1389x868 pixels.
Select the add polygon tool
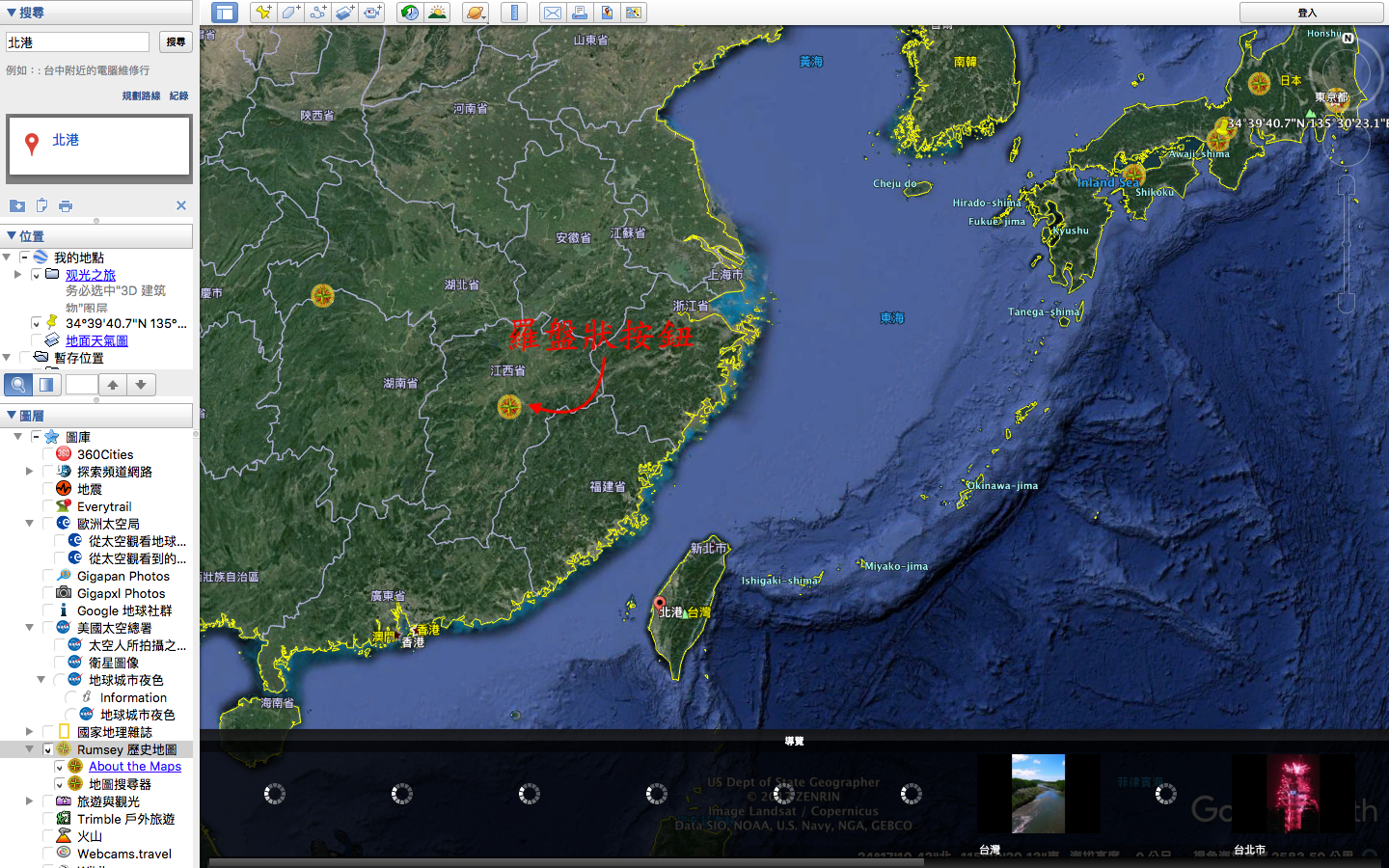(x=290, y=13)
